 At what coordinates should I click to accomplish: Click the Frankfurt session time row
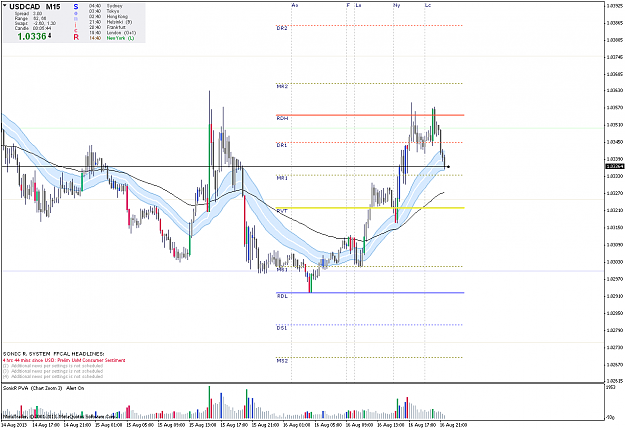coord(108,27)
